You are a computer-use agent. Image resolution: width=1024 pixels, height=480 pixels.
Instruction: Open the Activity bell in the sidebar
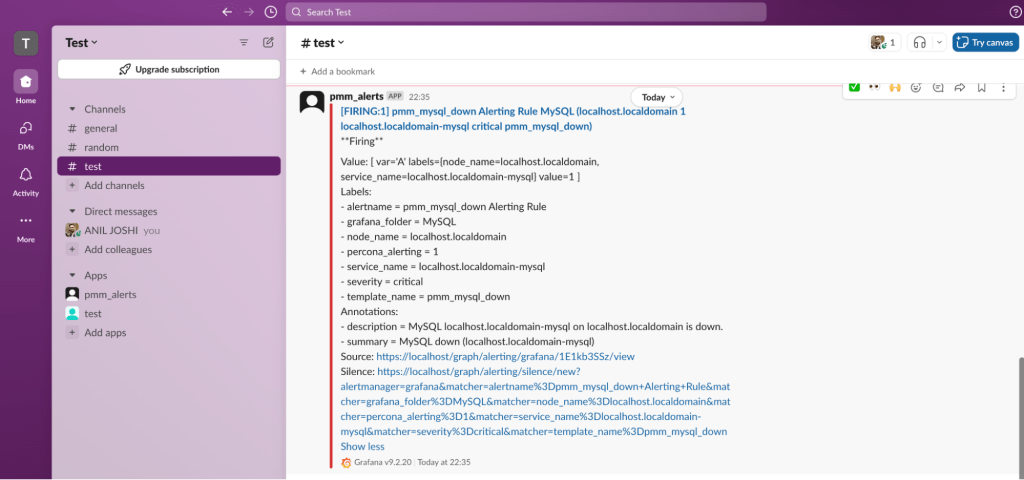coord(26,179)
